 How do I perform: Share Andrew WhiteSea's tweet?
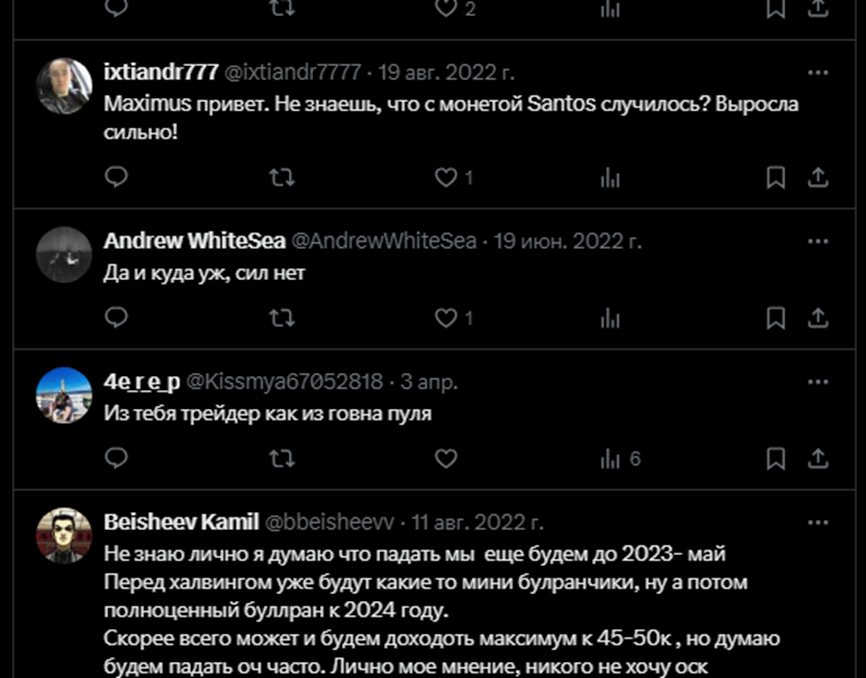point(818,317)
